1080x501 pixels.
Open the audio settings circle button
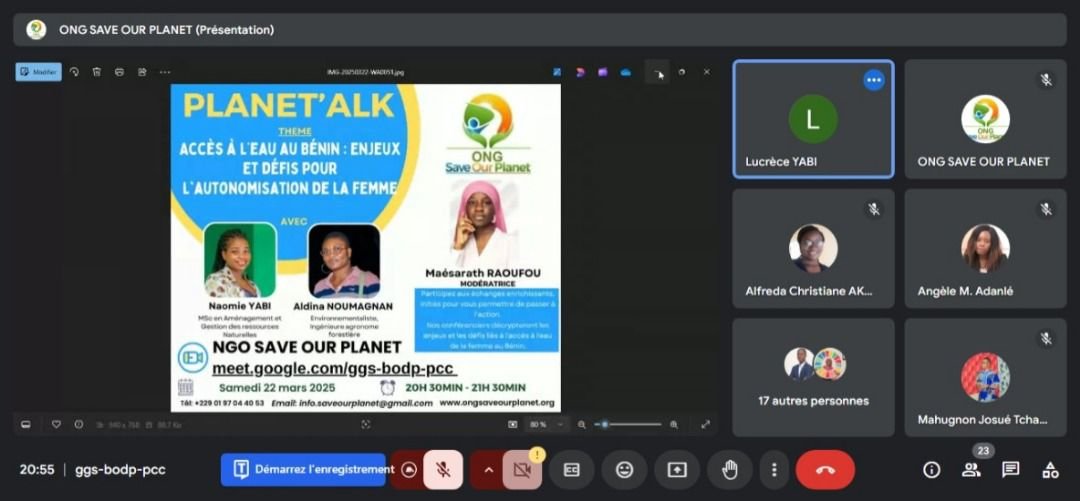(409, 470)
